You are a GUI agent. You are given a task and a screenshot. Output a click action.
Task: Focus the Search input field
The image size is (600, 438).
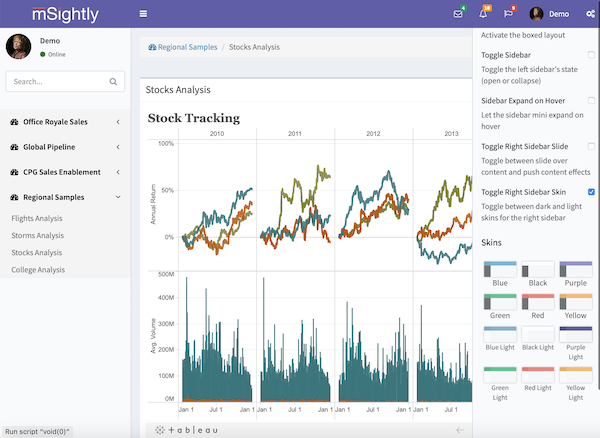coord(65,81)
